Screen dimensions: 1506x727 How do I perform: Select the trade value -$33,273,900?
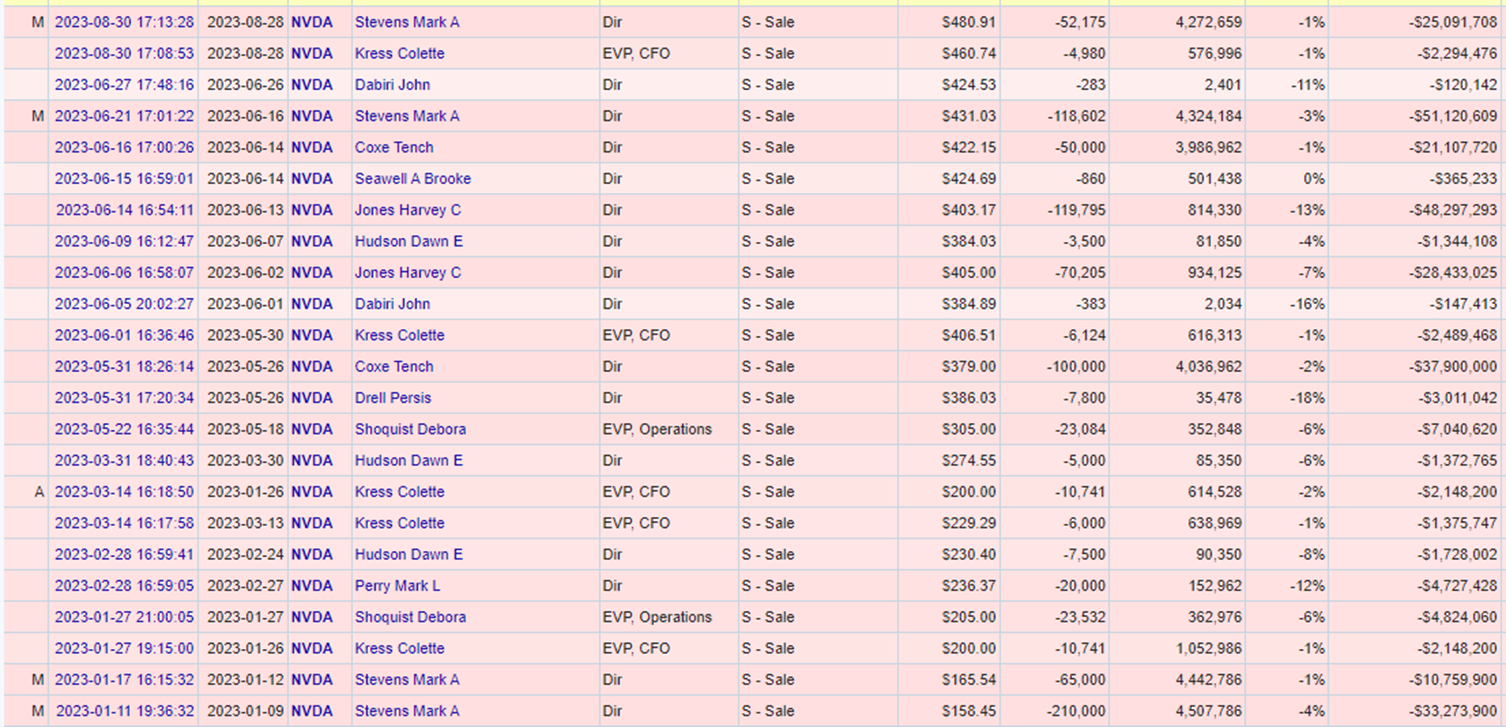click(x=1452, y=711)
